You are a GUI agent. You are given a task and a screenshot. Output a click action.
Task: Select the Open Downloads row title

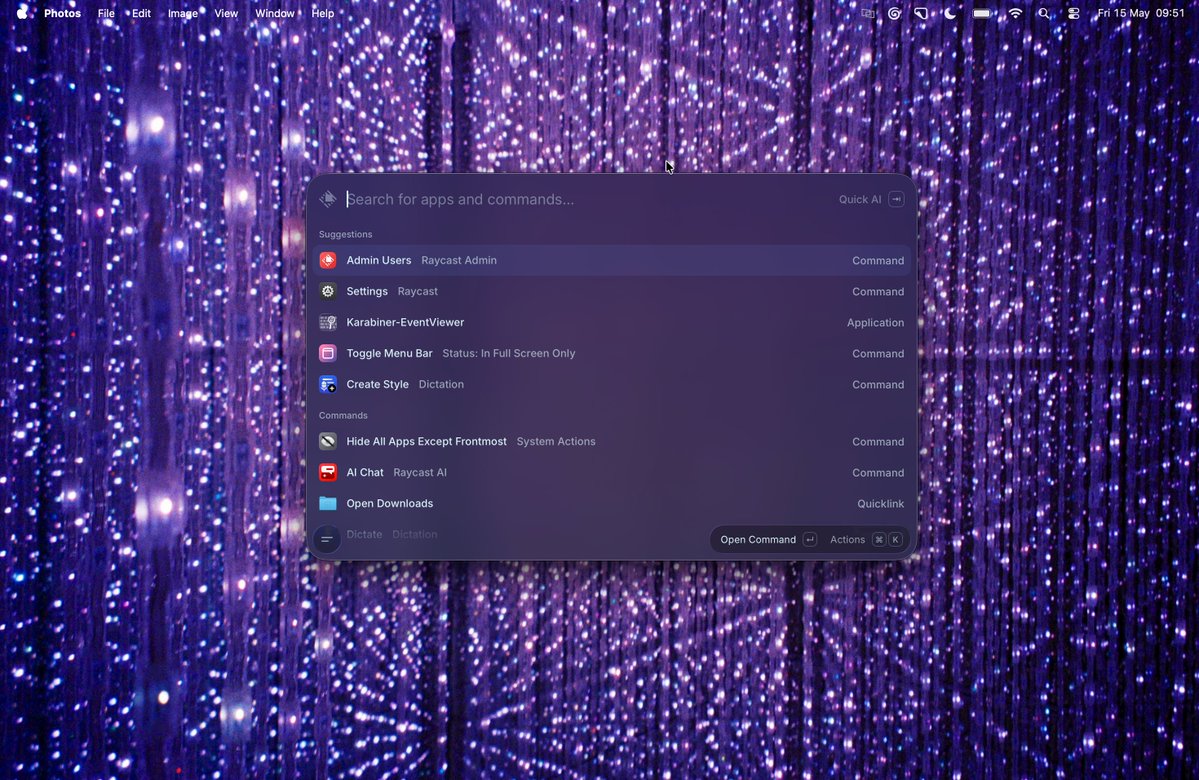[x=389, y=503]
